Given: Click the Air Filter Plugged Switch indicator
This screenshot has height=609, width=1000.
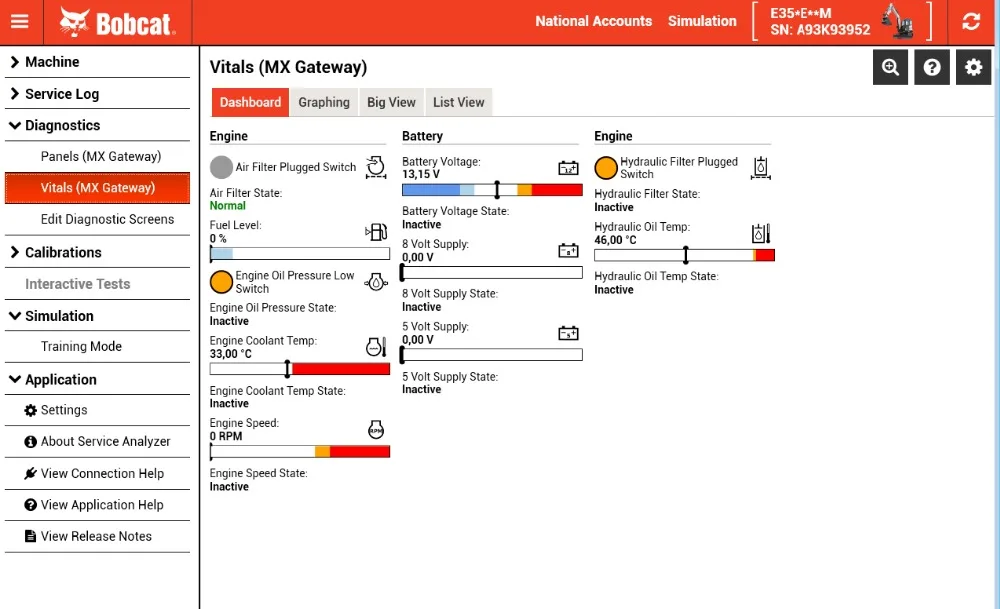Looking at the screenshot, I should pyautogui.click(x=221, y=167).
